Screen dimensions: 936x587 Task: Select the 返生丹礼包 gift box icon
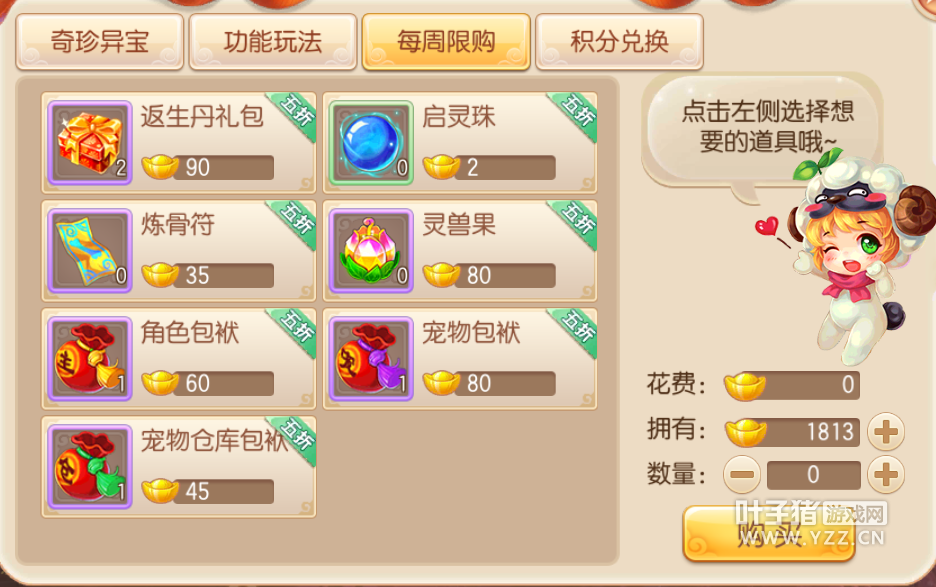point(90,143)
